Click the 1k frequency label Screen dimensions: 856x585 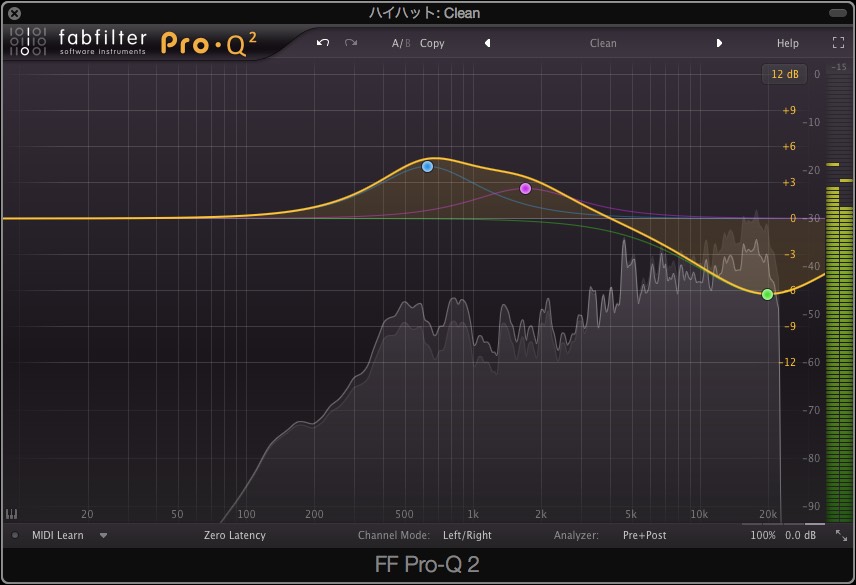pos(473,514)
